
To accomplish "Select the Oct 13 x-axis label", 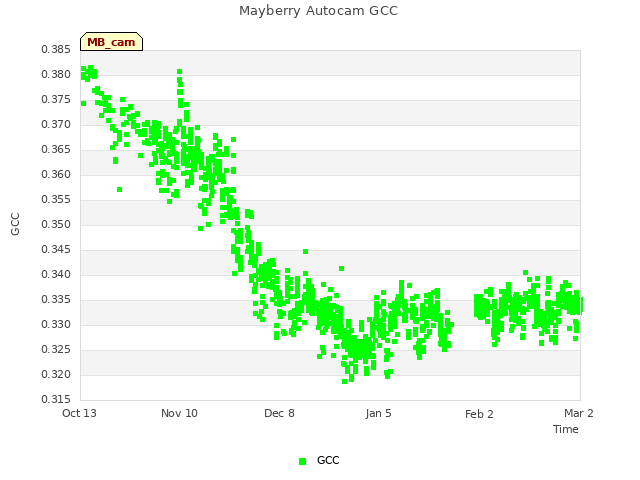I will (x=79, y=413).
